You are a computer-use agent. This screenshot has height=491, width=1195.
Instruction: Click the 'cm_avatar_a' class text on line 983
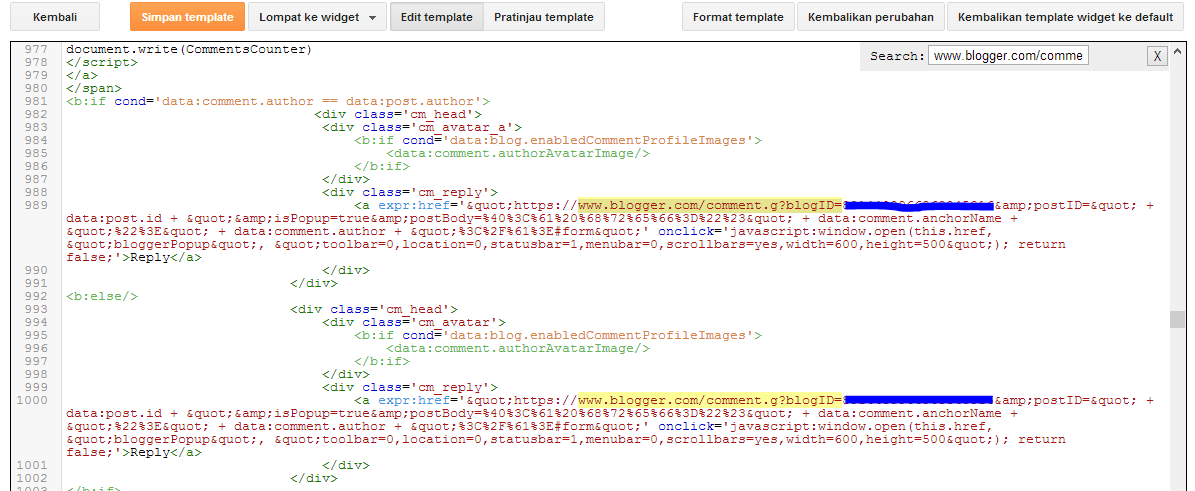(466, 127)
